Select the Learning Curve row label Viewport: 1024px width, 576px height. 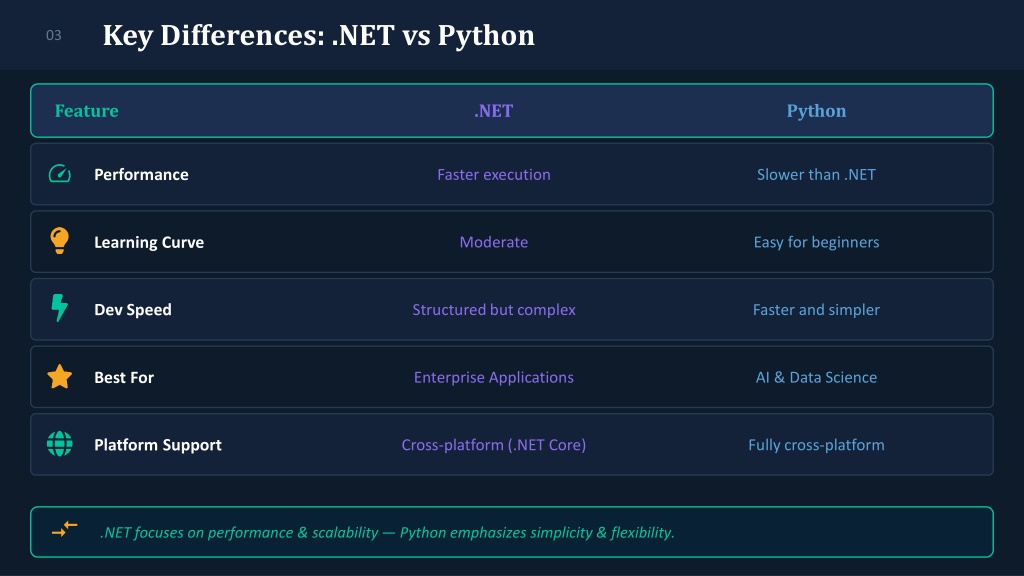(149, 242)
